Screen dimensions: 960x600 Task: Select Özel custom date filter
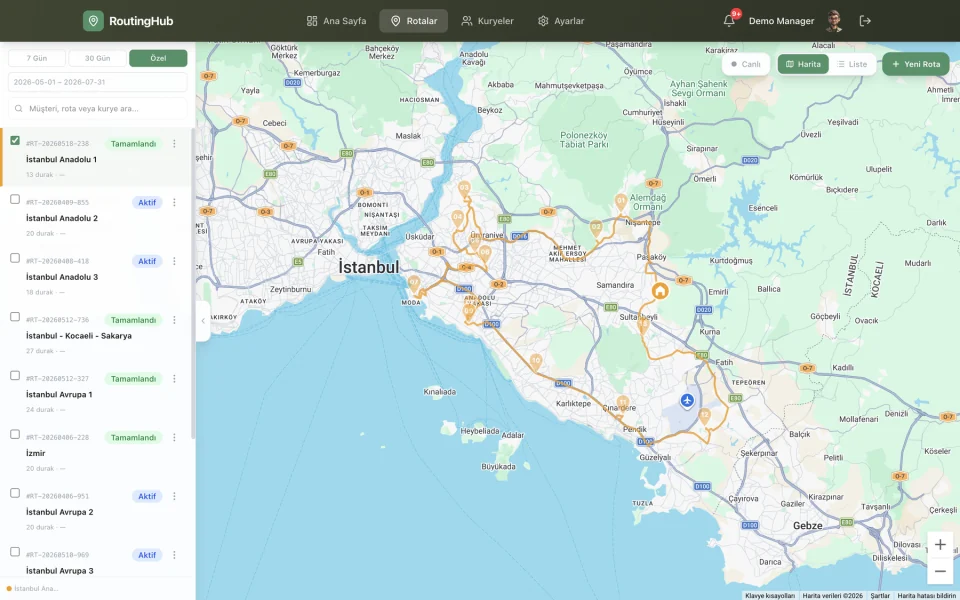[x=158, y=58]
